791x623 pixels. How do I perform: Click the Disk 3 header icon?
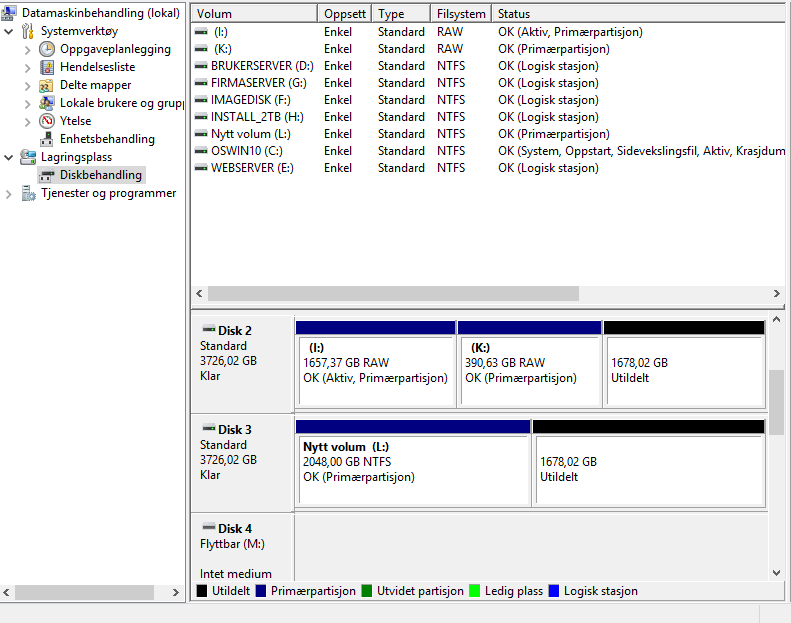(209, 429)
